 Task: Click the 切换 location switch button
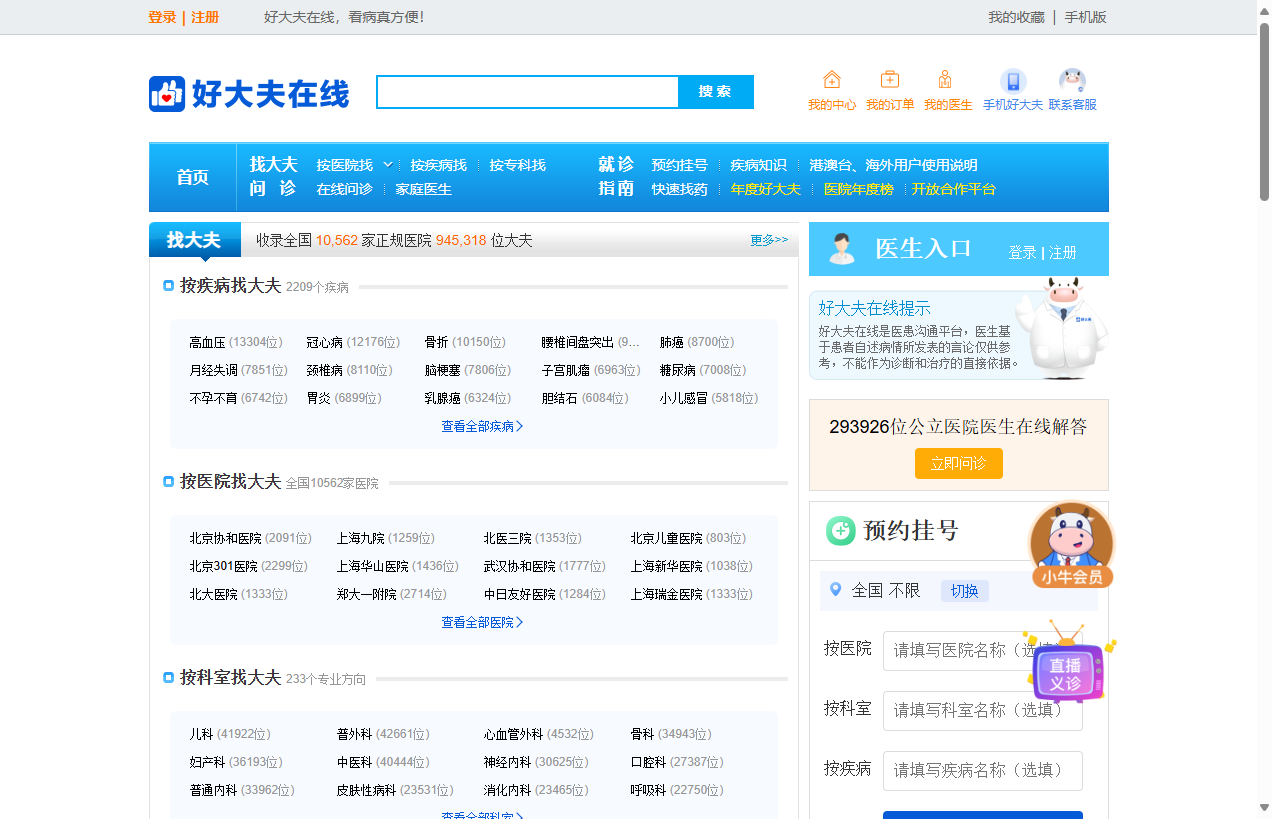pos(964,591)
